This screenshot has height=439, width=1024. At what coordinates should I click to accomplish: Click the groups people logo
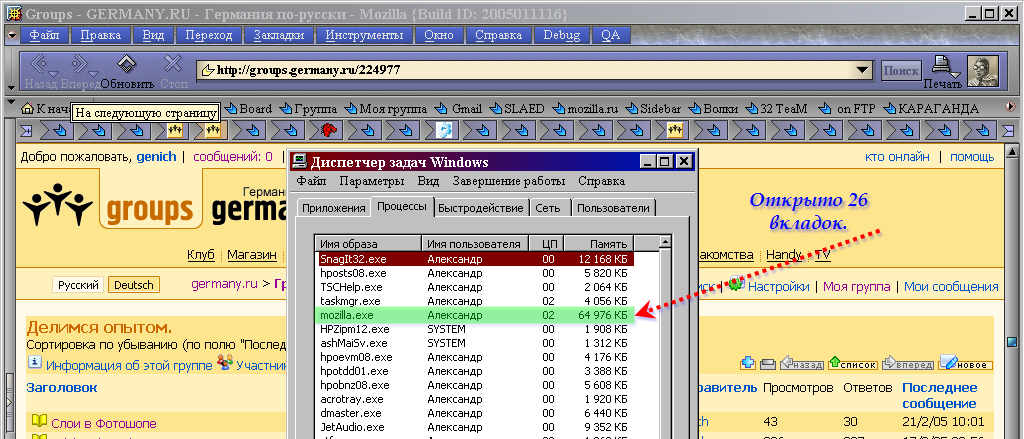(57, 204)
